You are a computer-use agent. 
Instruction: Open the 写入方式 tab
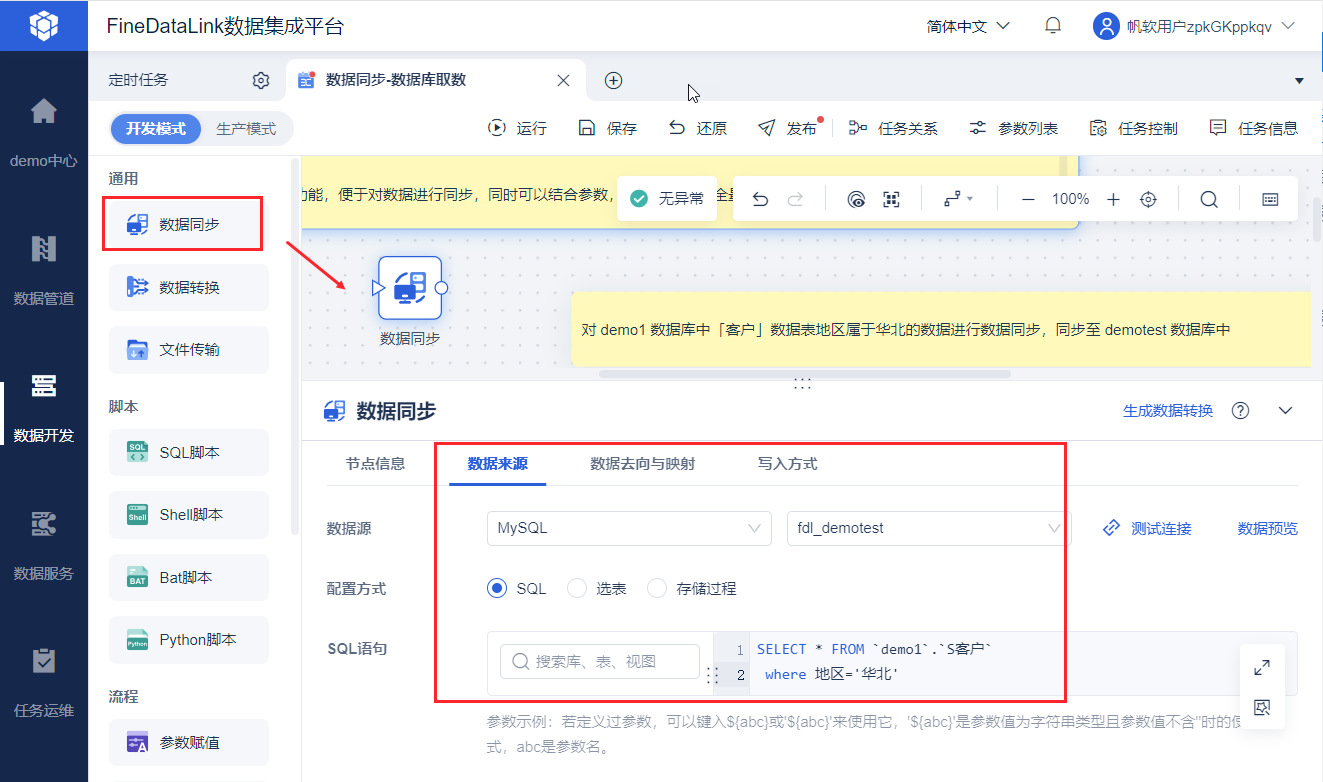pyautogui.click(x=787, y=463)
